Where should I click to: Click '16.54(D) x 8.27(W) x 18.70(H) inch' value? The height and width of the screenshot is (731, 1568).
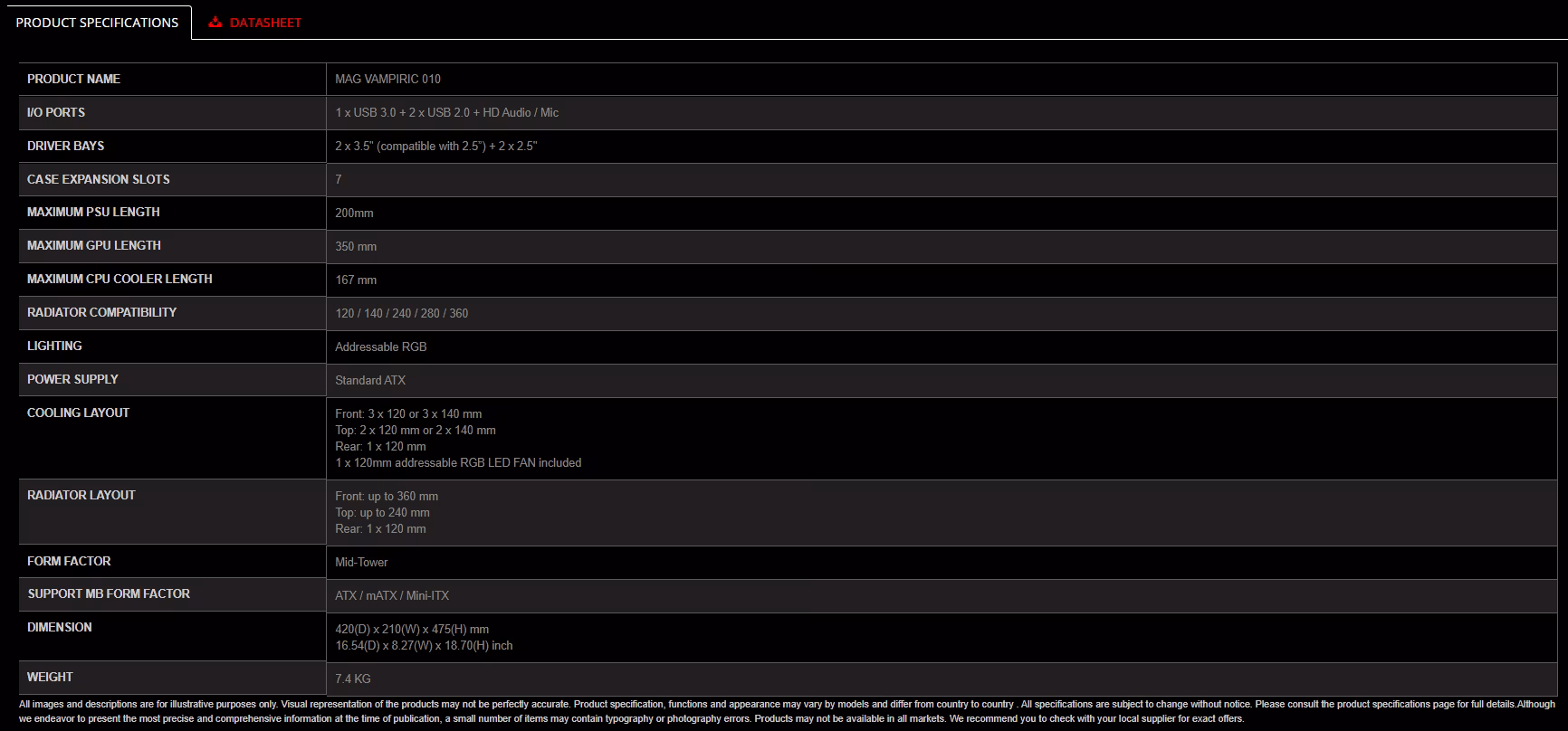pos(424,645)
